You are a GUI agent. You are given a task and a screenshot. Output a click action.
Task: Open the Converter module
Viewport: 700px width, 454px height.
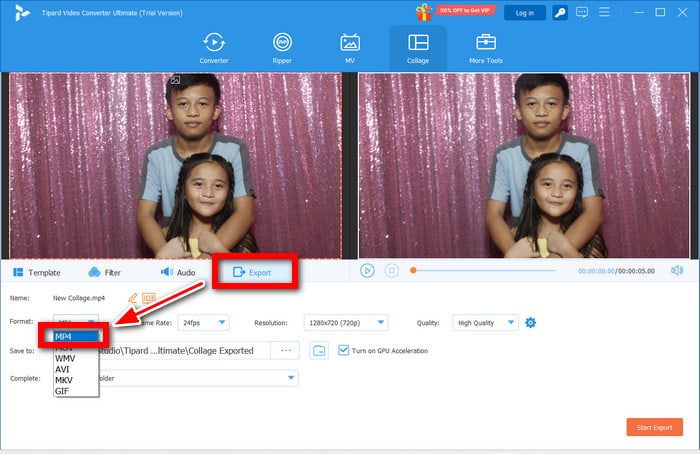pos(214,48)
